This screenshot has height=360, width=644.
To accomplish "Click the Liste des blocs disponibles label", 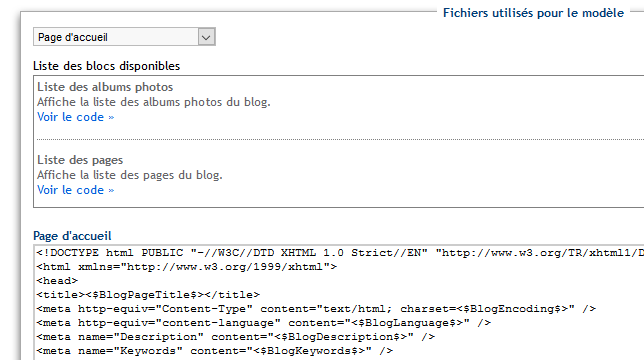I will click(106, 66).
